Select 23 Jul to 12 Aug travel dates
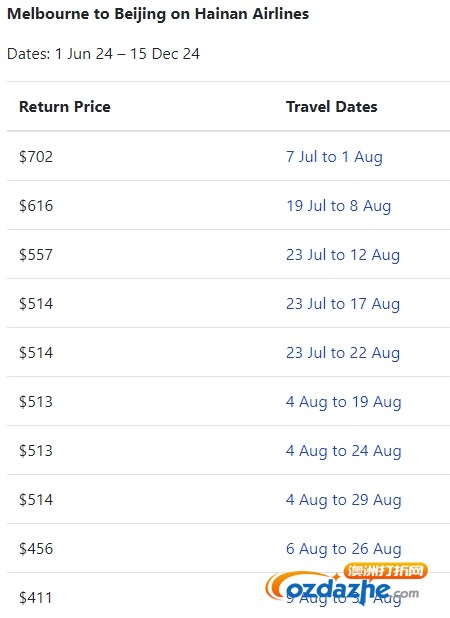This screenshot has height=618, width=450. [343, 255]
